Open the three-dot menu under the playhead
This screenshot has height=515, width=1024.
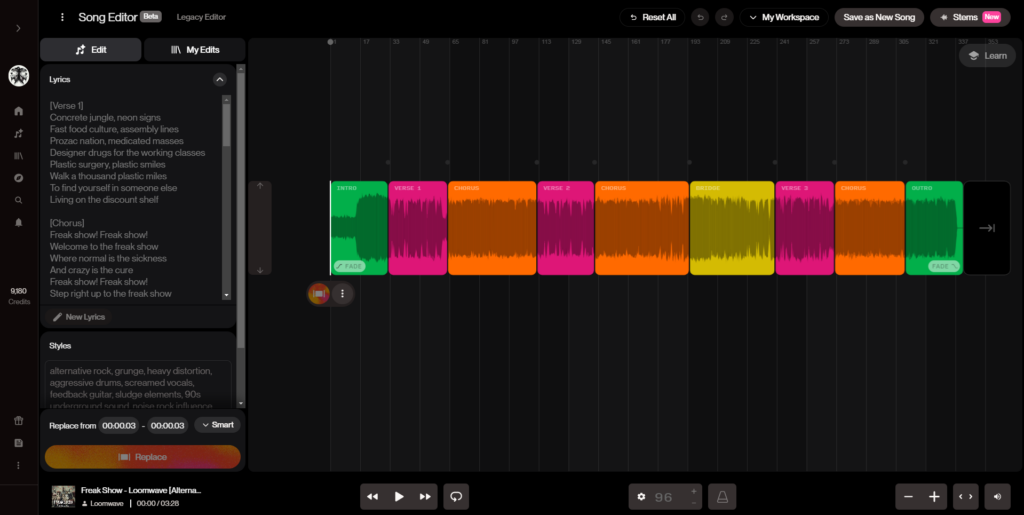coord(343,294)
